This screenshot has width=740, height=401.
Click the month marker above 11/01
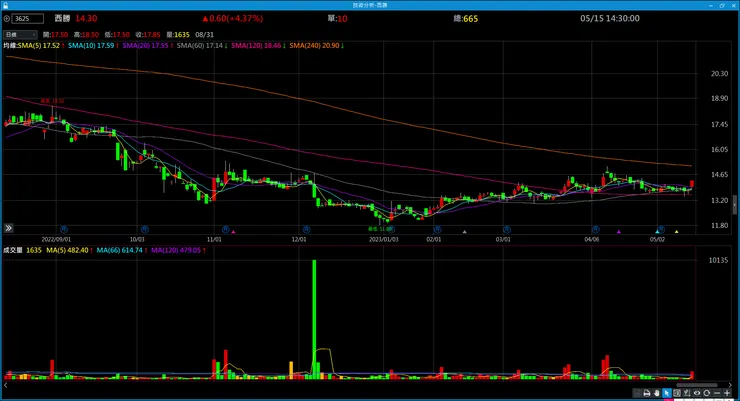(226, 229)
